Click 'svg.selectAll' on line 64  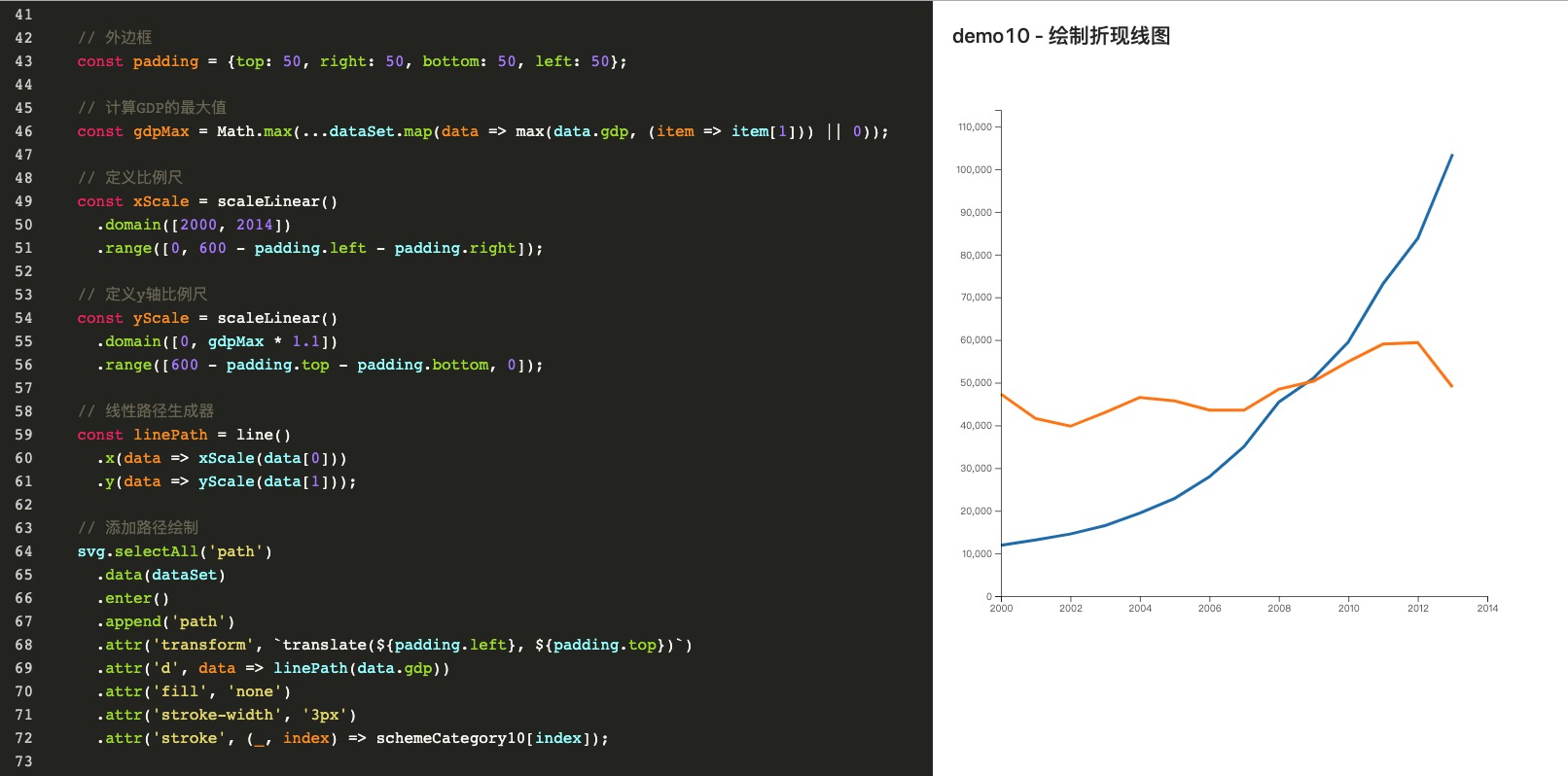[138, 551]
